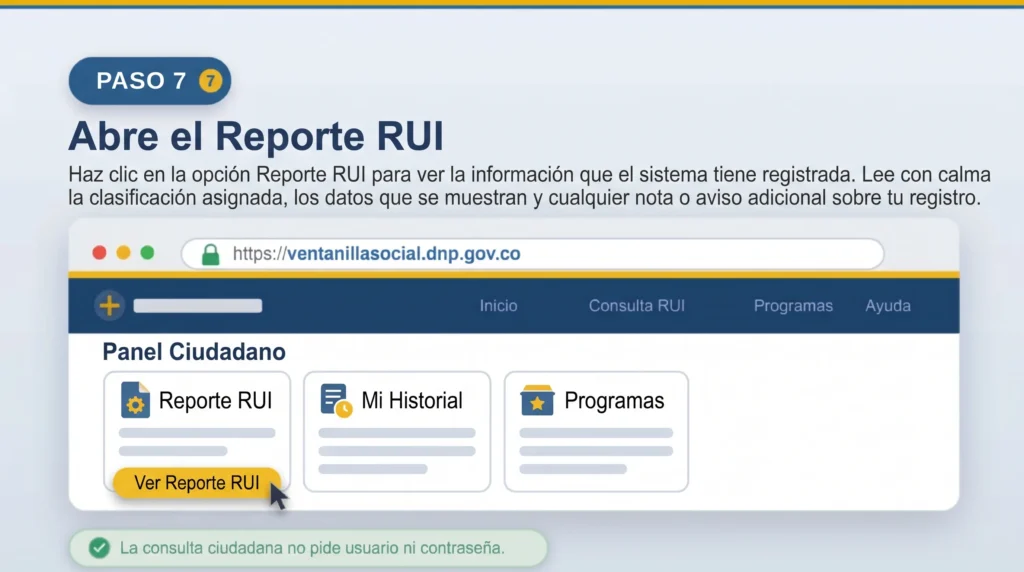The image size is (1024, 572).
Task: Open the Mi Historial card title
Action: point(411,400)
